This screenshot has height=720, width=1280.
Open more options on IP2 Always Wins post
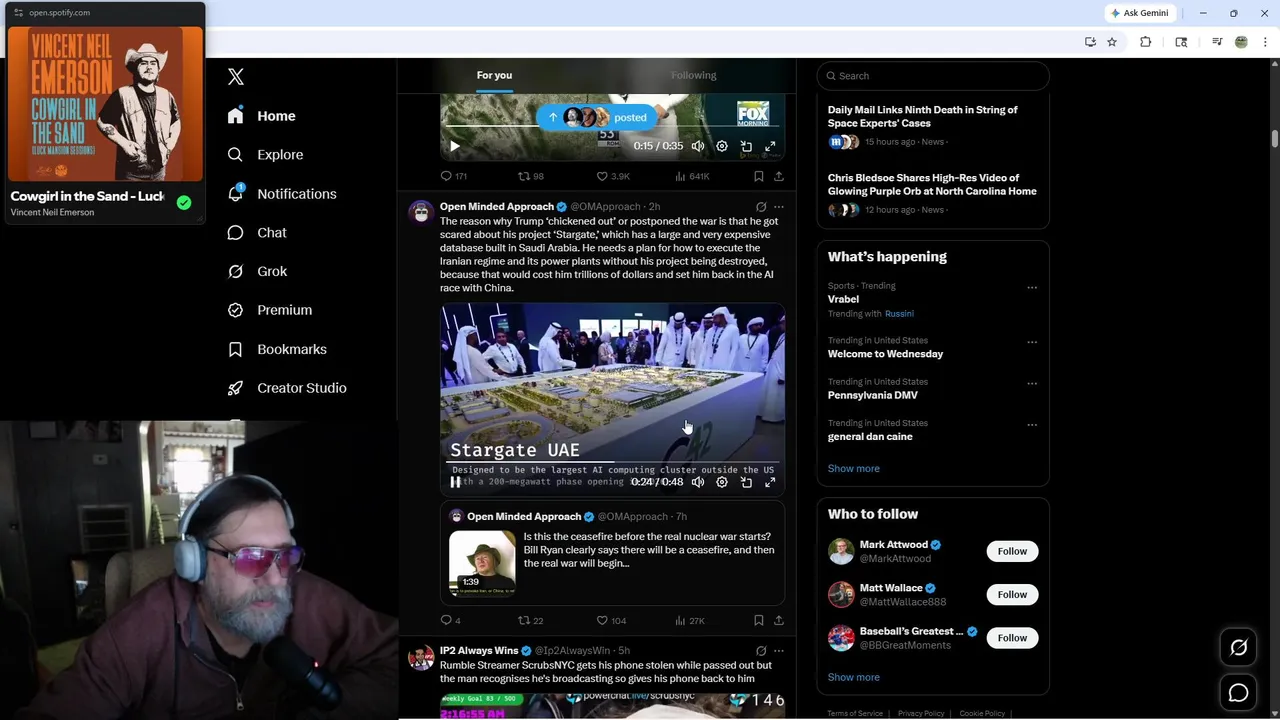pyautogui.click(x=779, y=651)
